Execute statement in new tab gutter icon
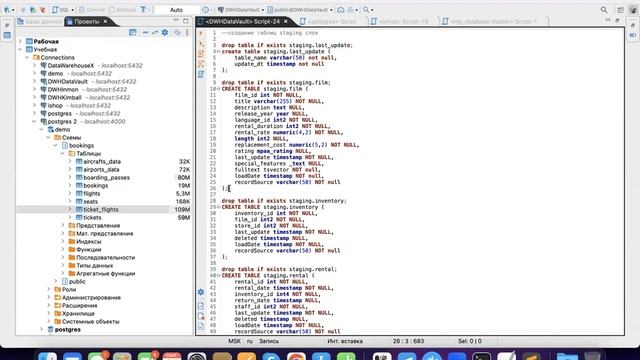 [201, 44]
